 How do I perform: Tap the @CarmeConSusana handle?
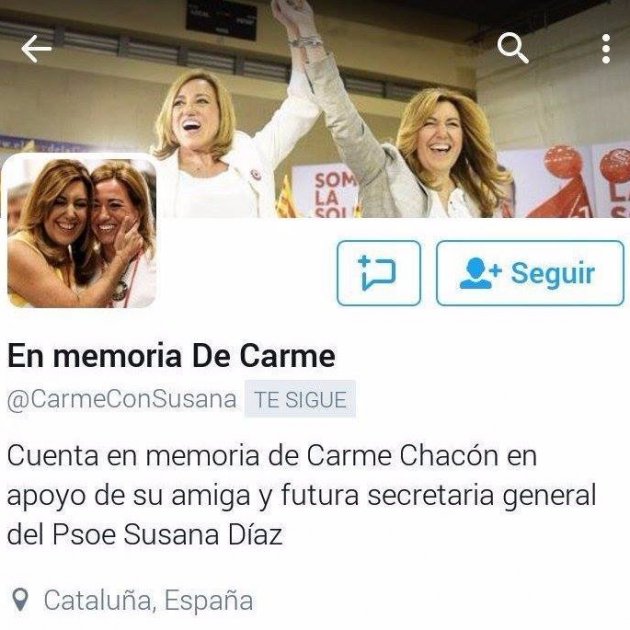point(122,399)
